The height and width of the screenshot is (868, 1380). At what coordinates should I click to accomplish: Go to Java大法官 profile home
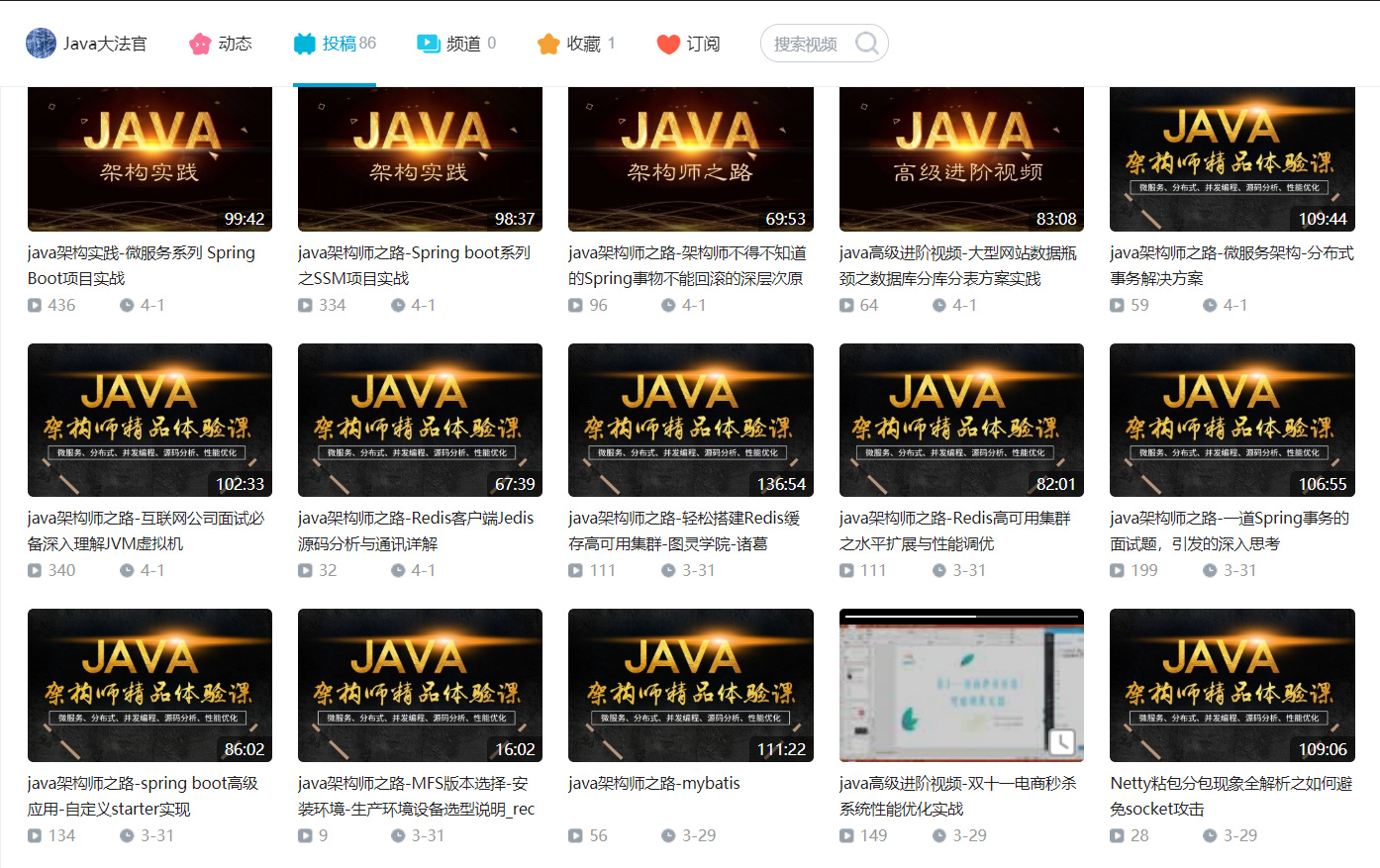click(x=86, y=44)
